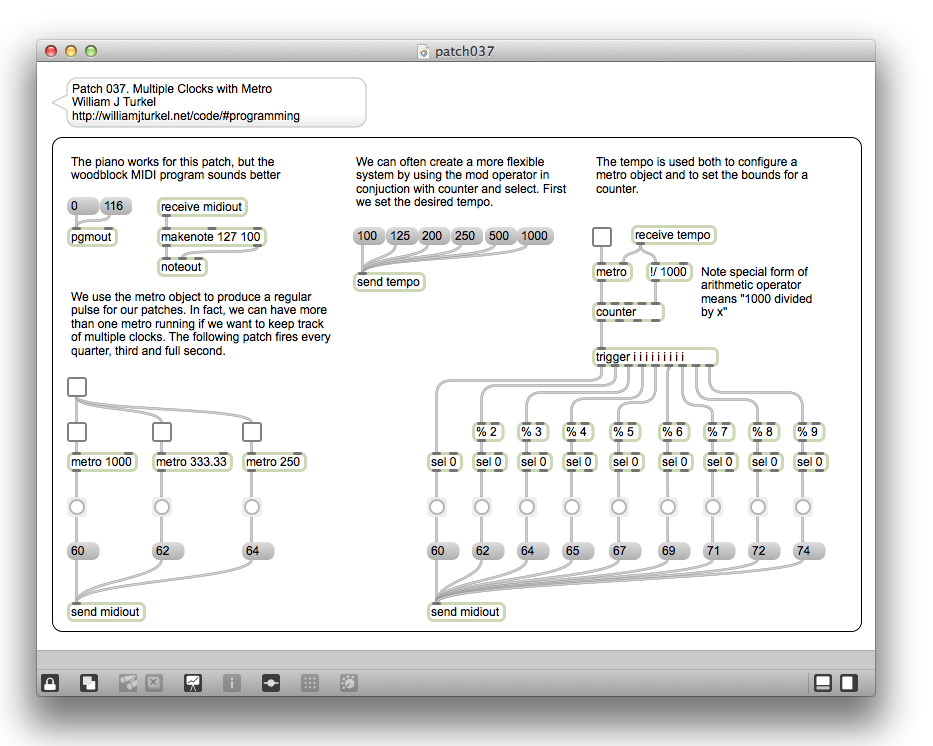Select the counter object
The image size is (933, 746).
tap(628, 312)
